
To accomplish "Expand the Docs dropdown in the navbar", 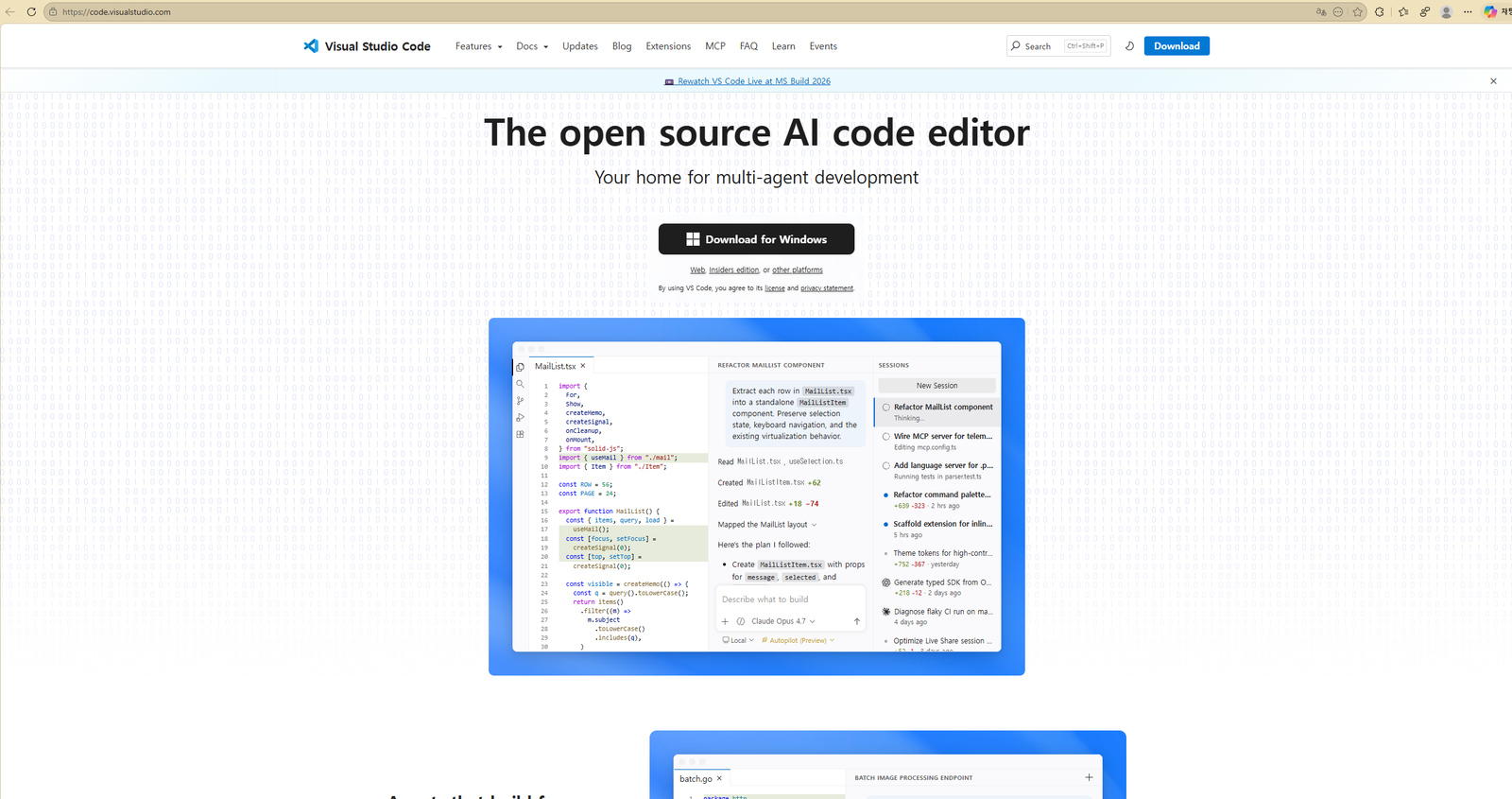I will point(532,46).
